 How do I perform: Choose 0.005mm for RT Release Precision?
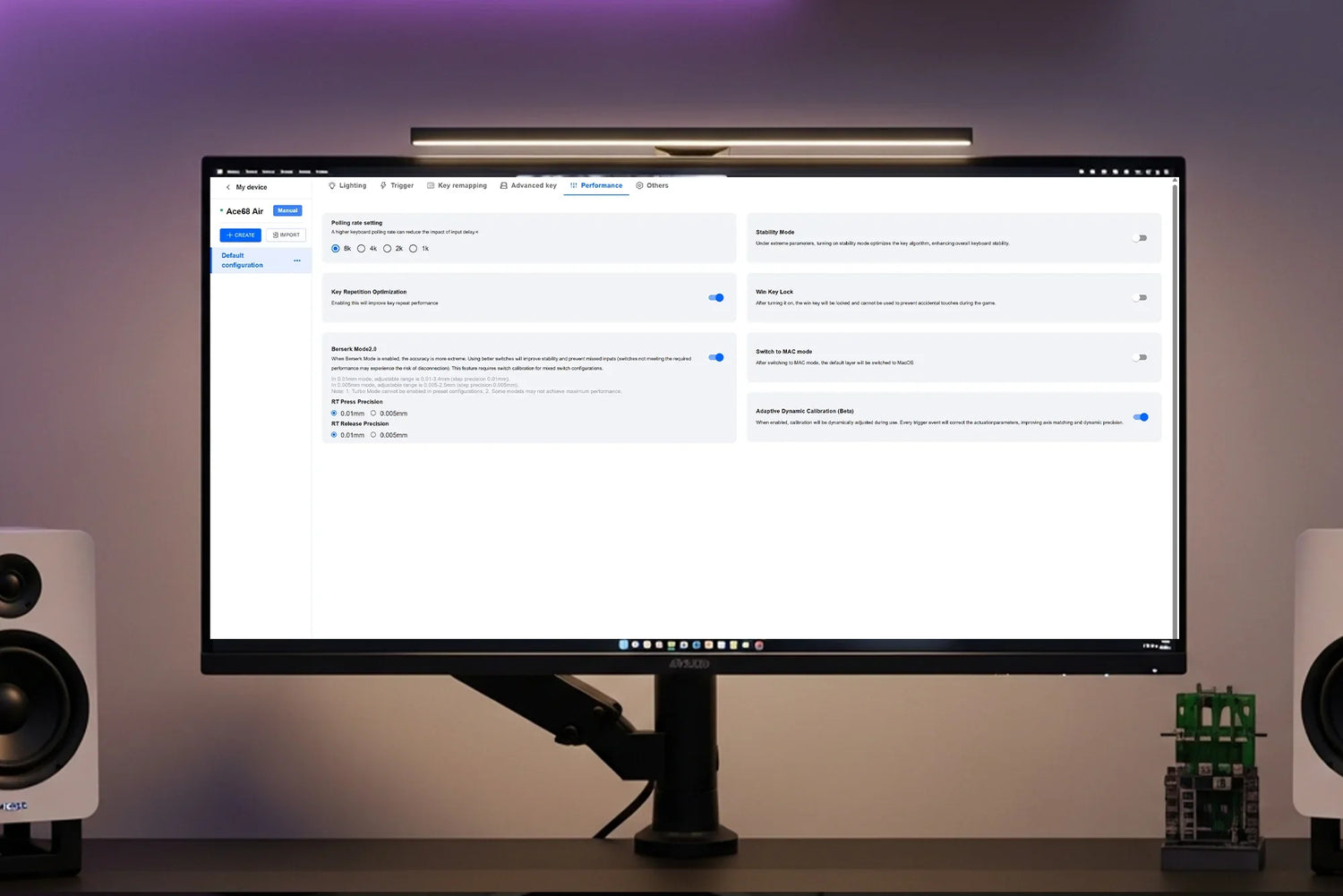(x=374, y=434)
